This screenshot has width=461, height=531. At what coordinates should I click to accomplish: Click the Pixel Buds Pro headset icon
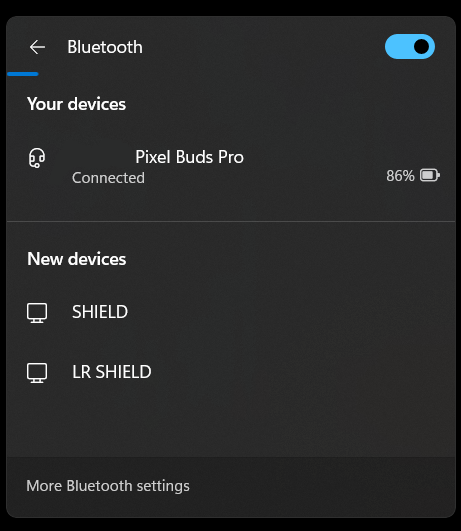pyautogui.click(x=37, y=158)
